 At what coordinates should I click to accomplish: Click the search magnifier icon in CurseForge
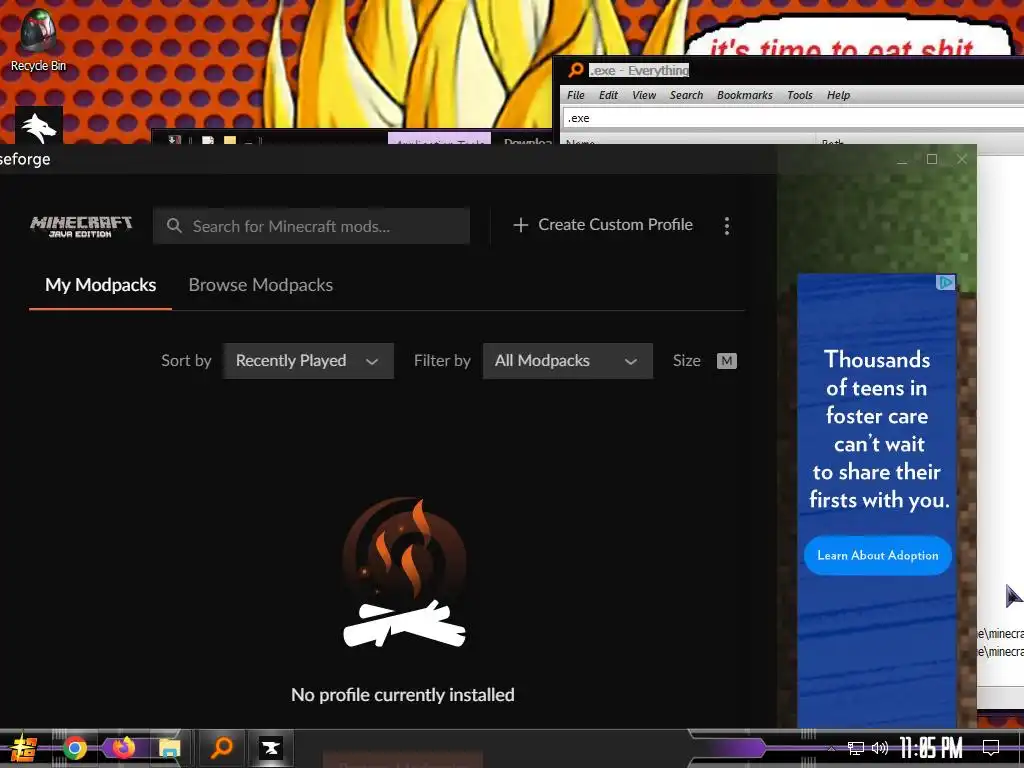tap(174, 226)
